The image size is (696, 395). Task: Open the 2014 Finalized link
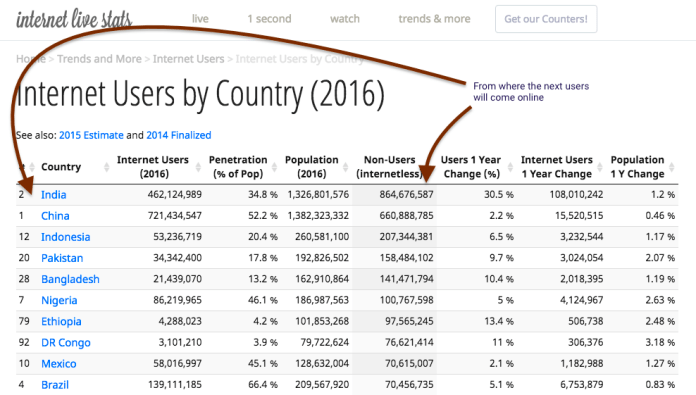(x=178, y=135)
